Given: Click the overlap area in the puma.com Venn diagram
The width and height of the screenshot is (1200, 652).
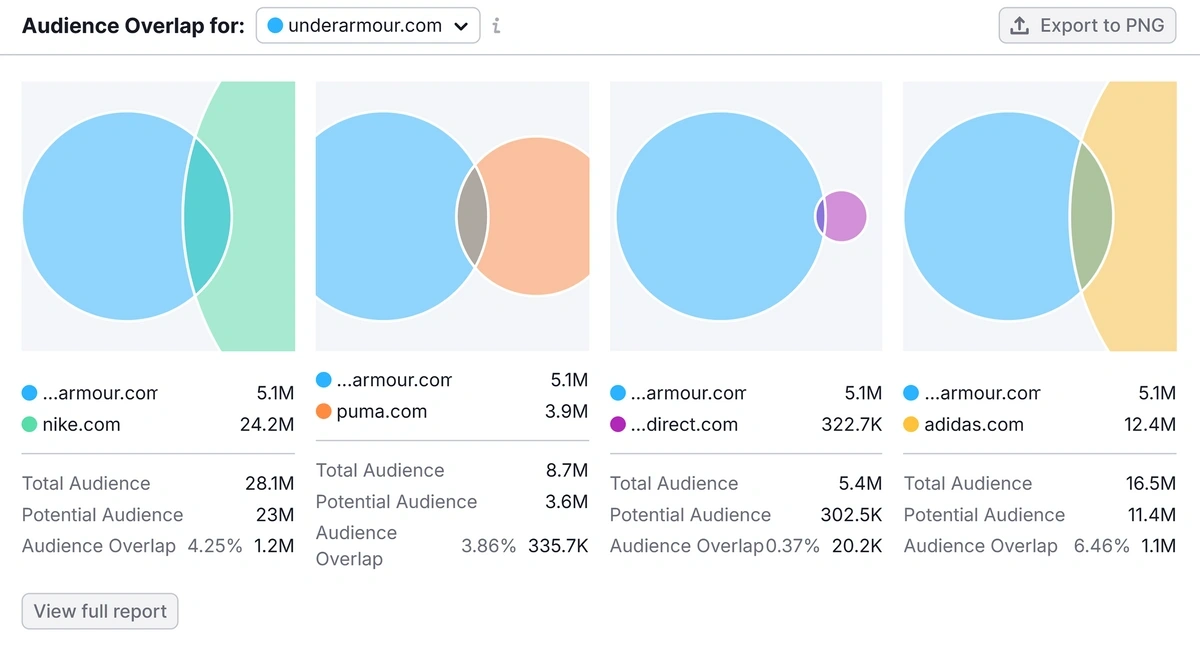Looking at the screenshot, I should pos(473,216).
